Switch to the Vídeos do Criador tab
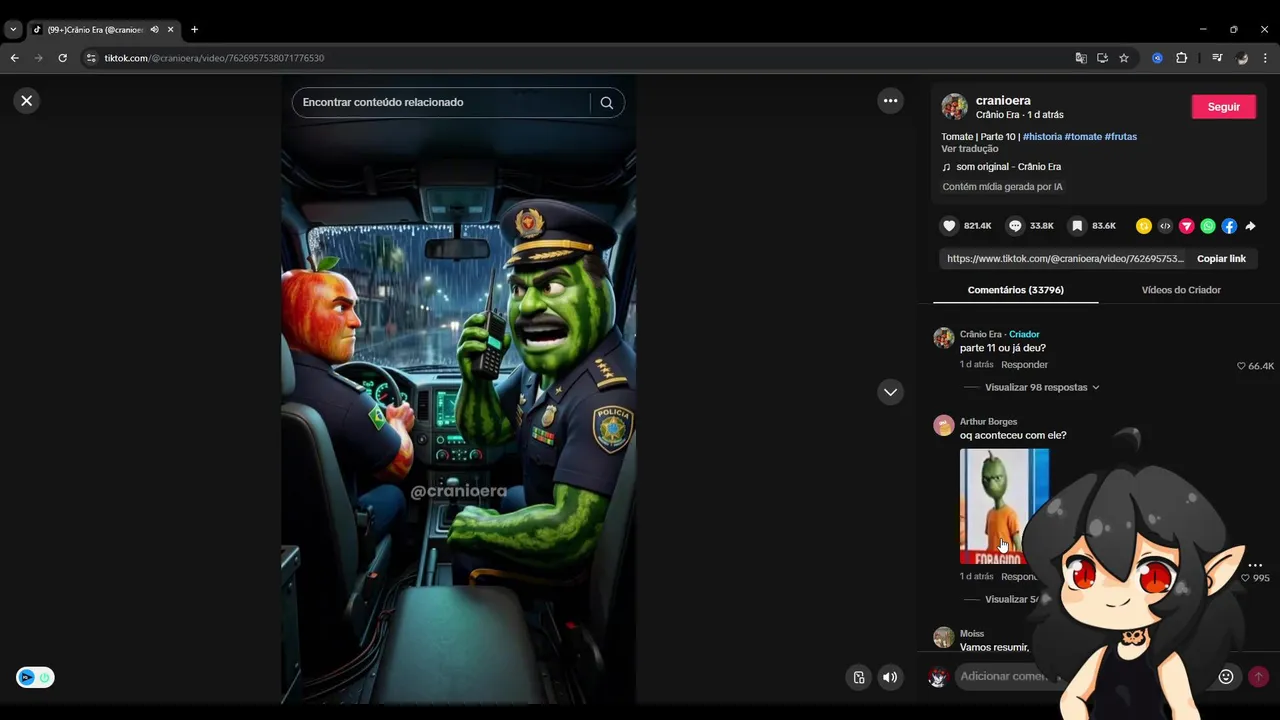 click(1181, 290)
